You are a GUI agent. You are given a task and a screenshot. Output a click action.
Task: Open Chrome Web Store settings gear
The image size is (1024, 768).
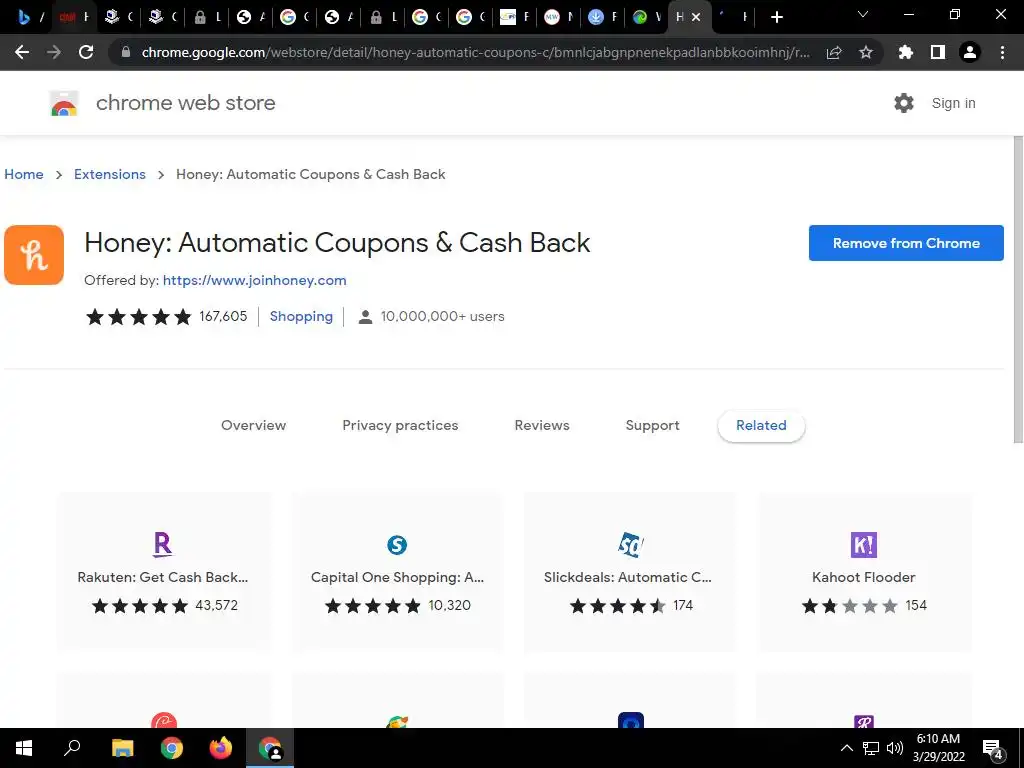click(904, 103)
